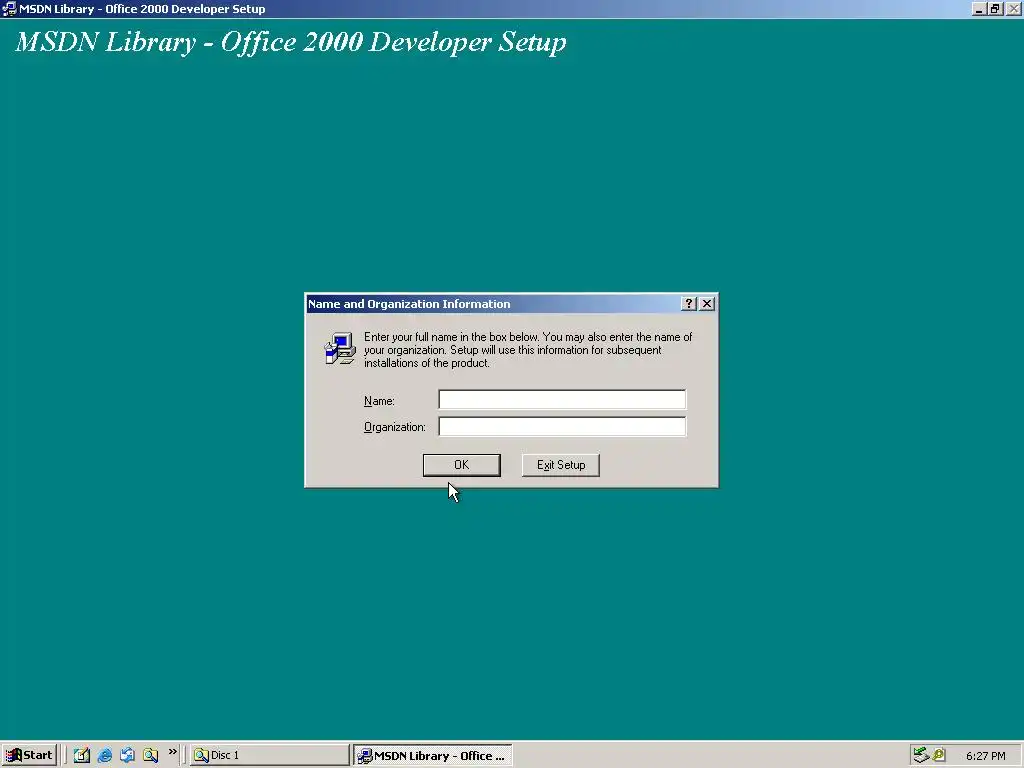Image resolution: width=1024 pixels, height=768 pixels.
Task: Click the folder search quick launch icon
Action: tap(150, 755)
